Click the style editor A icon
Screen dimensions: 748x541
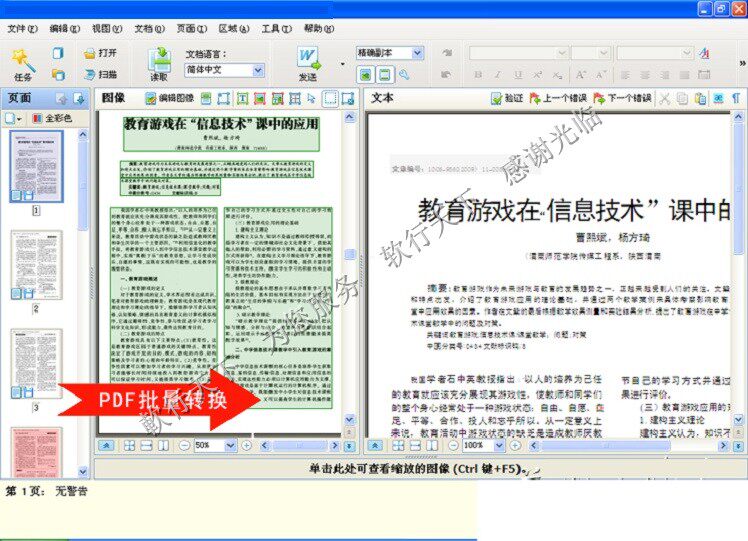(705, 53)
